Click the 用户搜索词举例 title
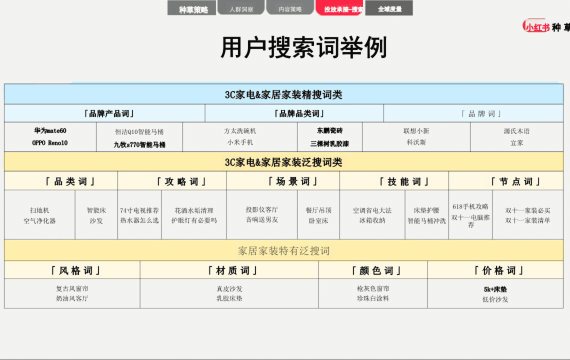Viewport: 570px width, 360px height. point(304,47)
